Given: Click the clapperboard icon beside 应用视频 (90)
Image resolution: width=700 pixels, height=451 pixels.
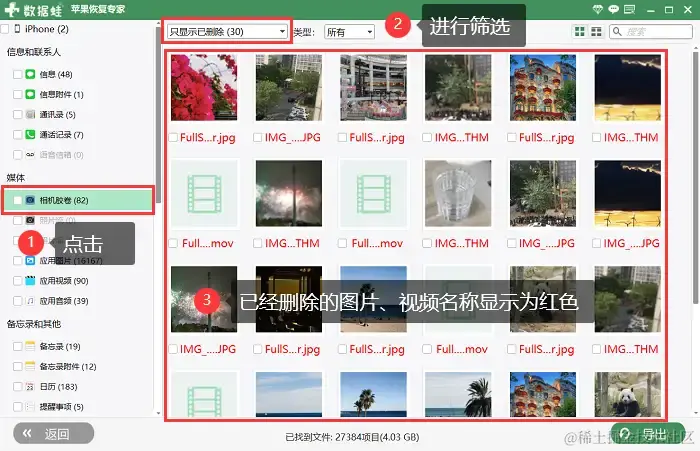Looking at the screenshot, I should click(x=30, y=280).
